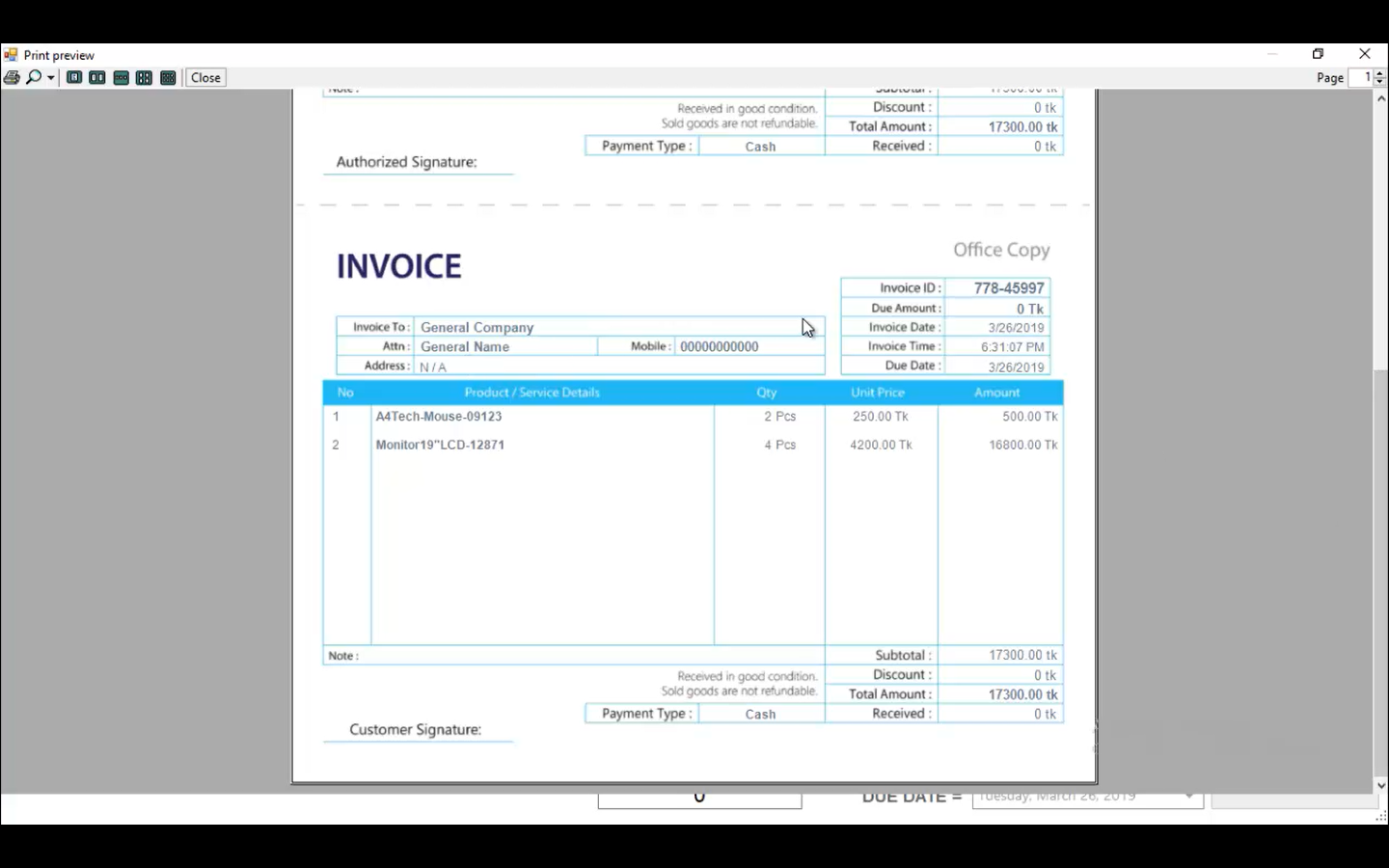Select the Print icon on the toolbar
Image resolution: width=1389 pixels, height=868 pixels.
click(x=12, y=77)
